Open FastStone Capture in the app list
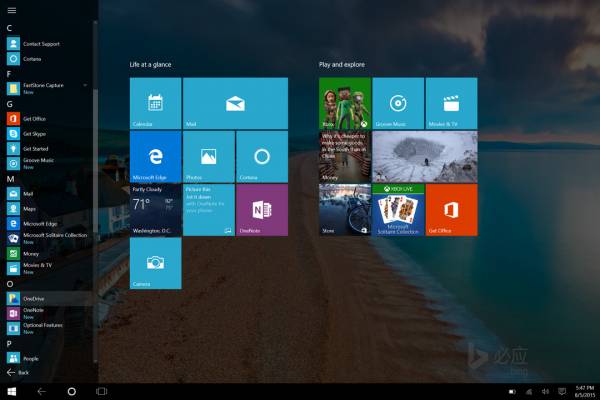600x400 pixels. (48, 88)
